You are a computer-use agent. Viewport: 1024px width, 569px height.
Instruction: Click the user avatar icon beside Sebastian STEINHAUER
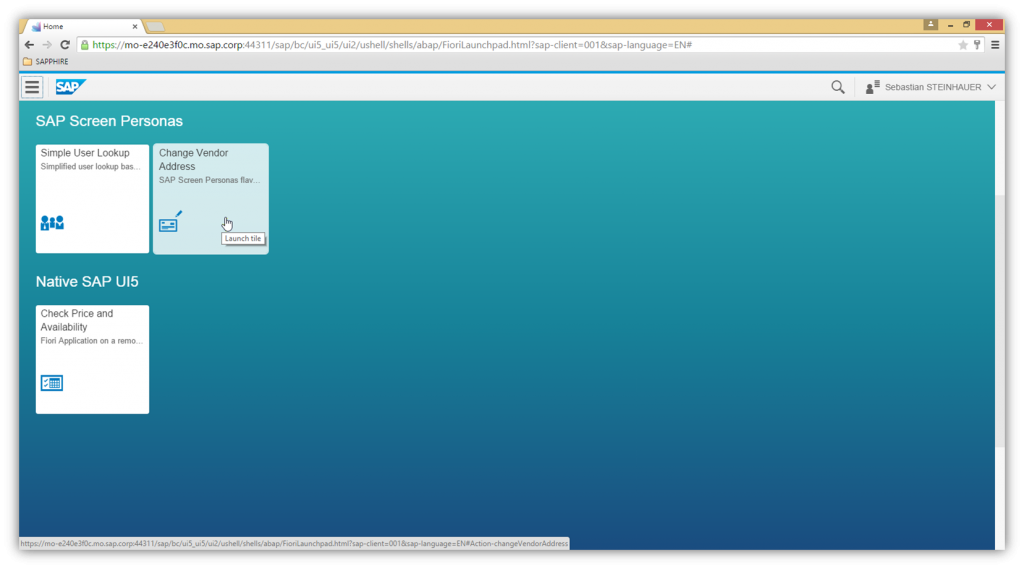click(x=872, y=87)
